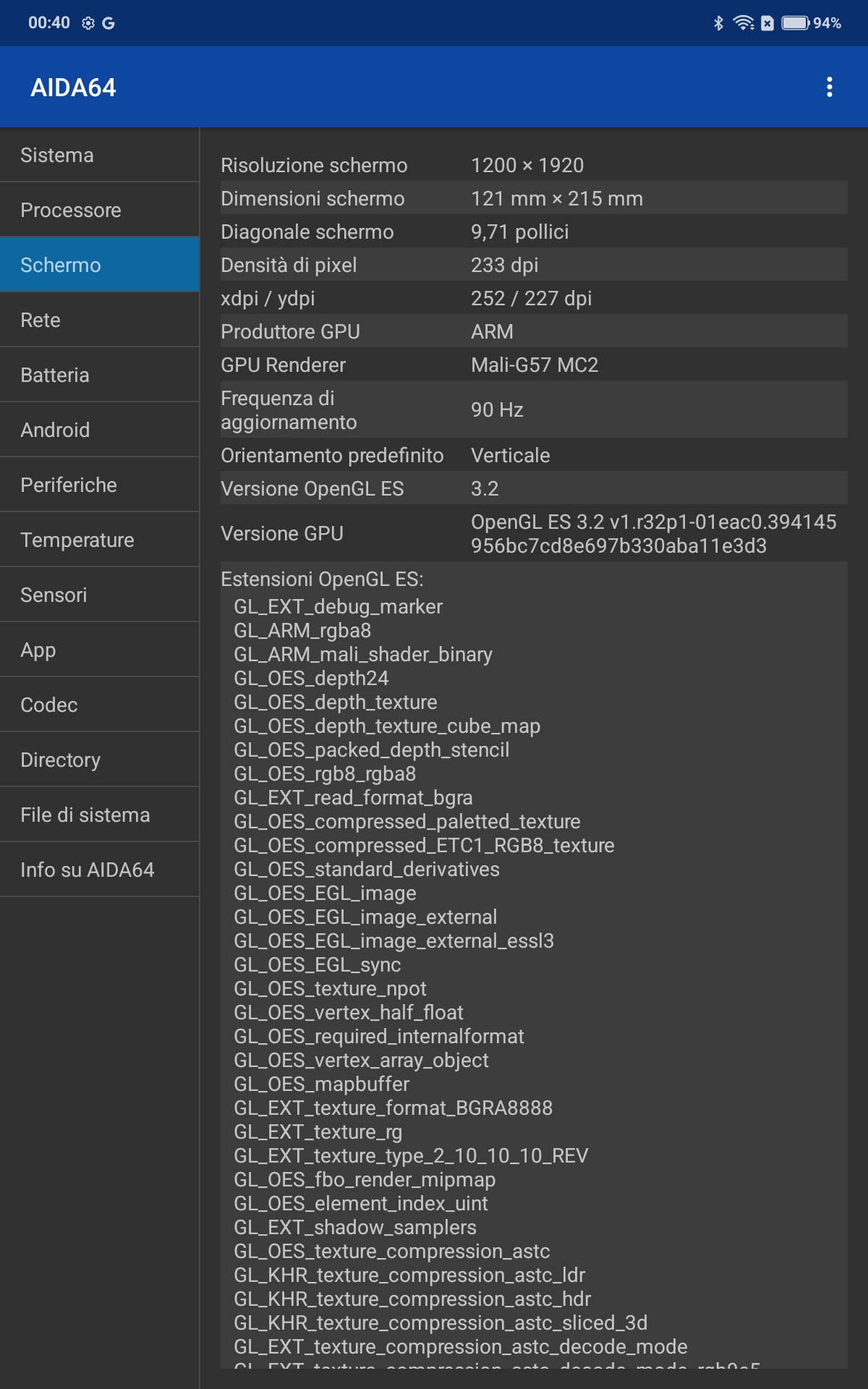Open Info su AIDA64
Image resolution: width=868 pixels, height=1389 pixels.
100,870
